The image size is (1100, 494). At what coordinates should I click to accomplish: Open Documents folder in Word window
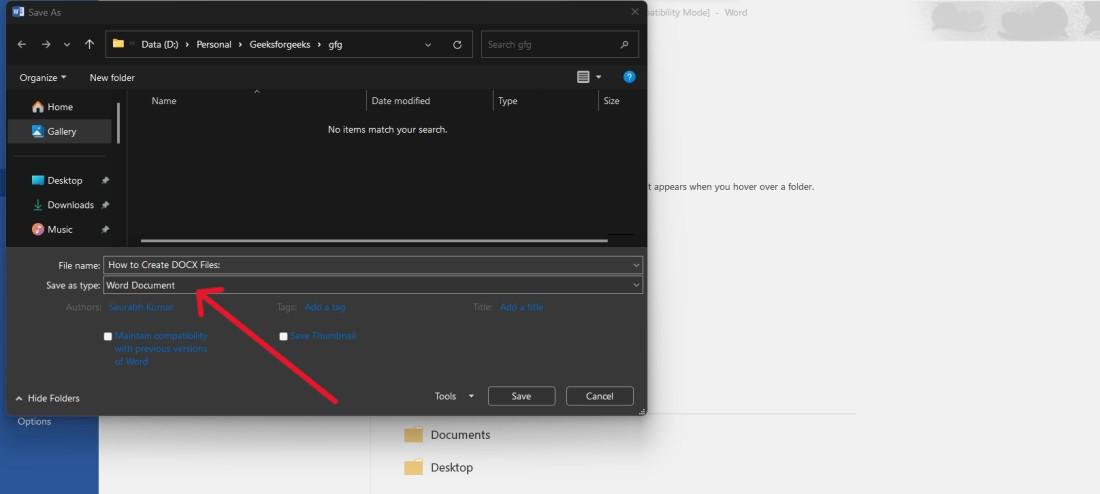448,434
